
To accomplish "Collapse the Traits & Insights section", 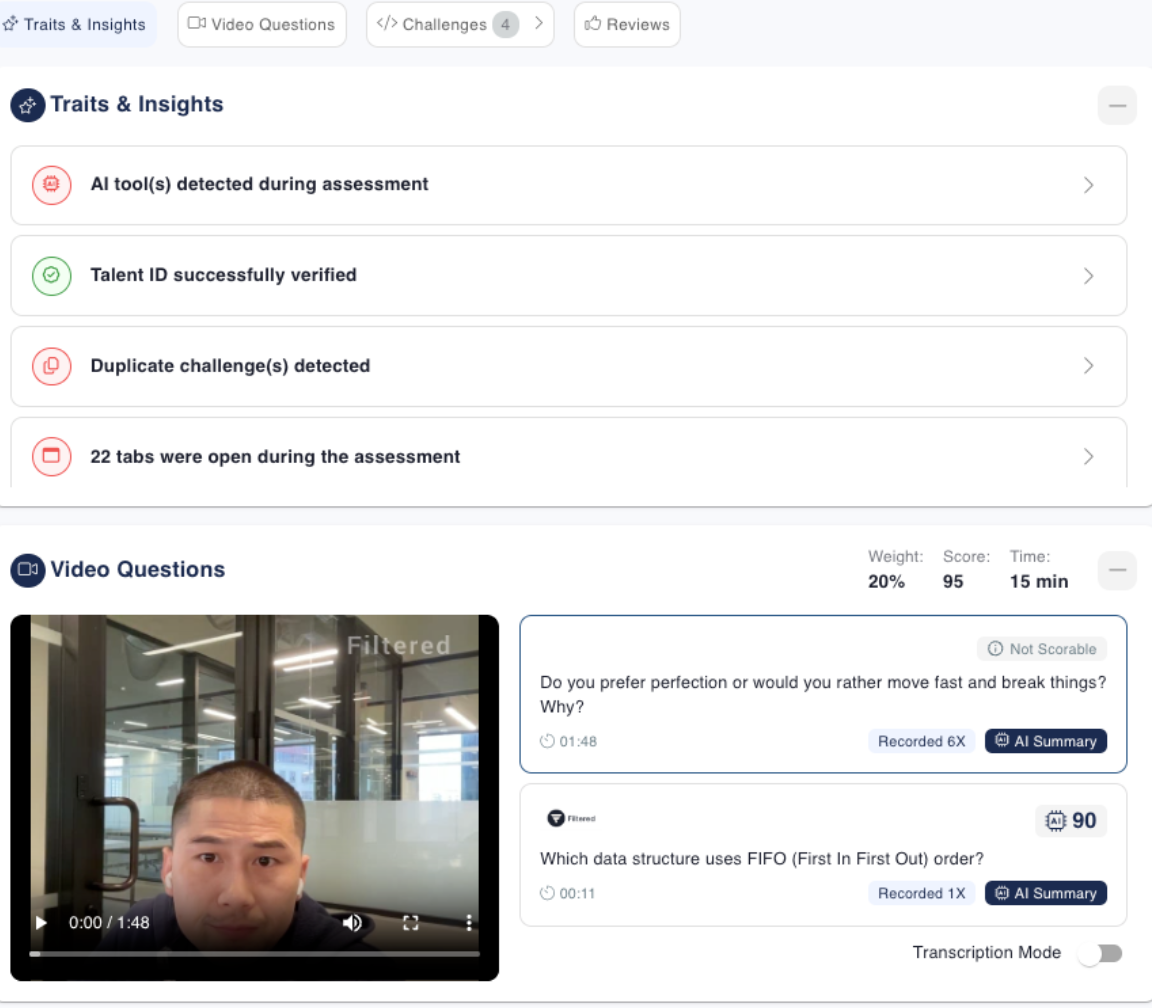I will 1117,105.
